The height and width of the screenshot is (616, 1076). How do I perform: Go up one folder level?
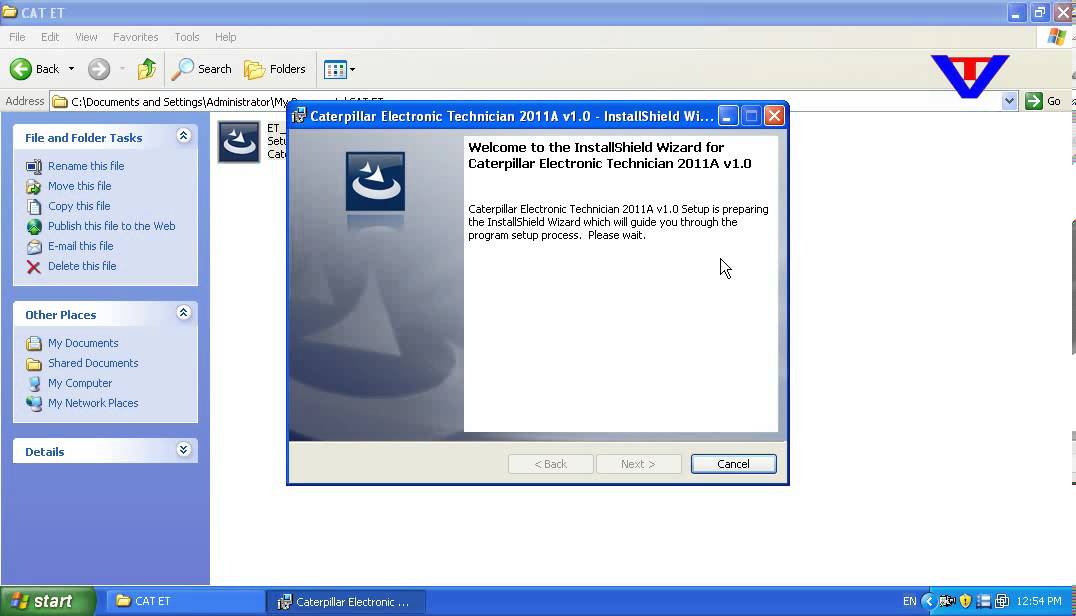pyautogui.click(x=146, y=69)
